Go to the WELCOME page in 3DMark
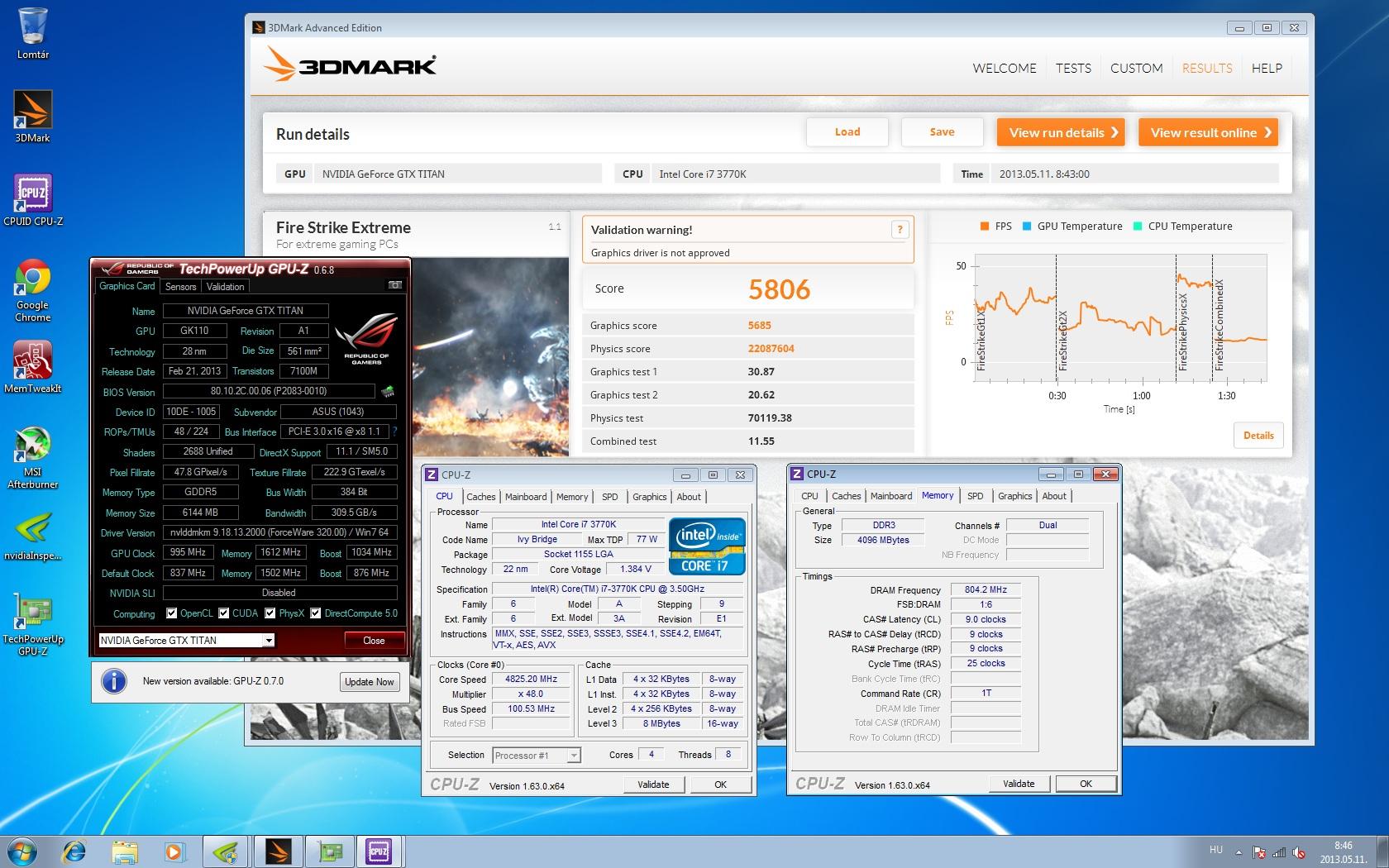1389x868 pixels. click(1005, 69)
